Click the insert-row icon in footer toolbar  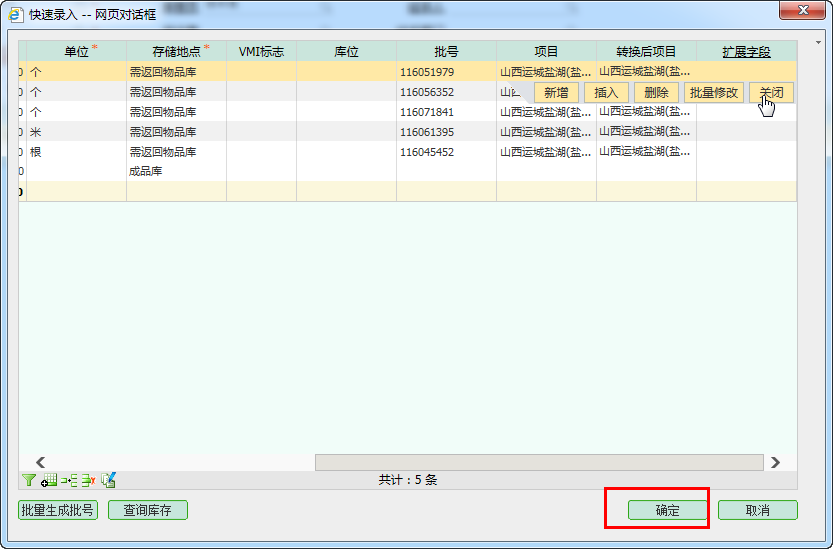tap(68, 480)
